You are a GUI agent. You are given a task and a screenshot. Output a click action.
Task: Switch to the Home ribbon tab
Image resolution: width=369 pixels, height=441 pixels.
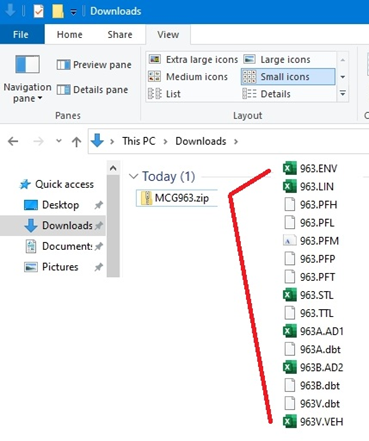69,35
